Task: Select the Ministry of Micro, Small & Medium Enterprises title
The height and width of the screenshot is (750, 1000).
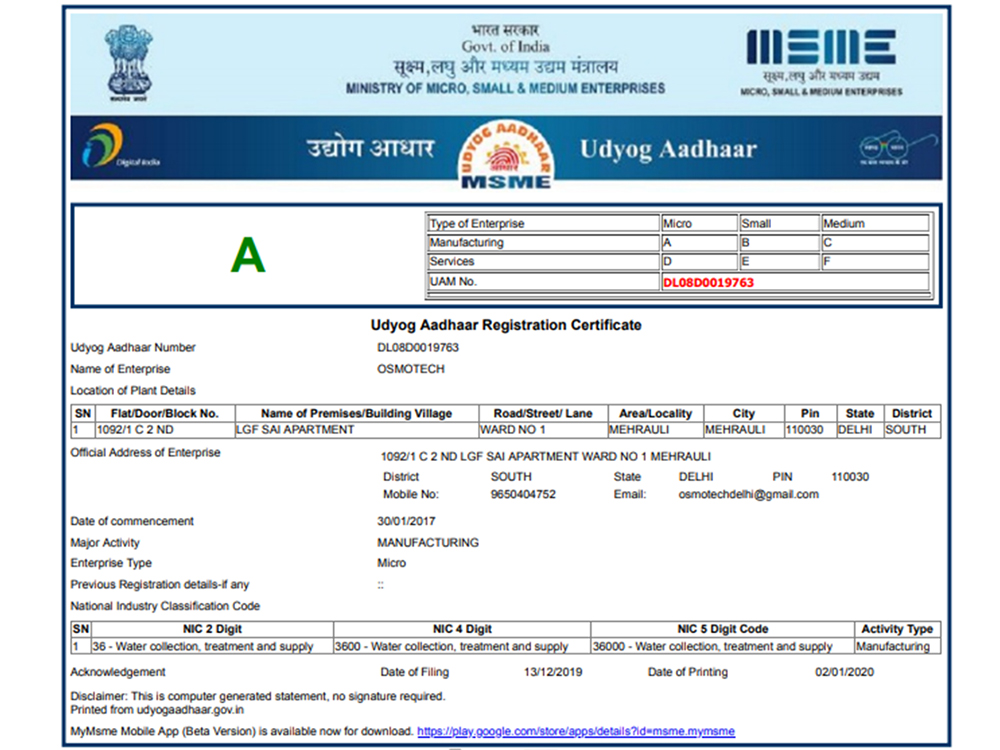Action: point(505,89)
